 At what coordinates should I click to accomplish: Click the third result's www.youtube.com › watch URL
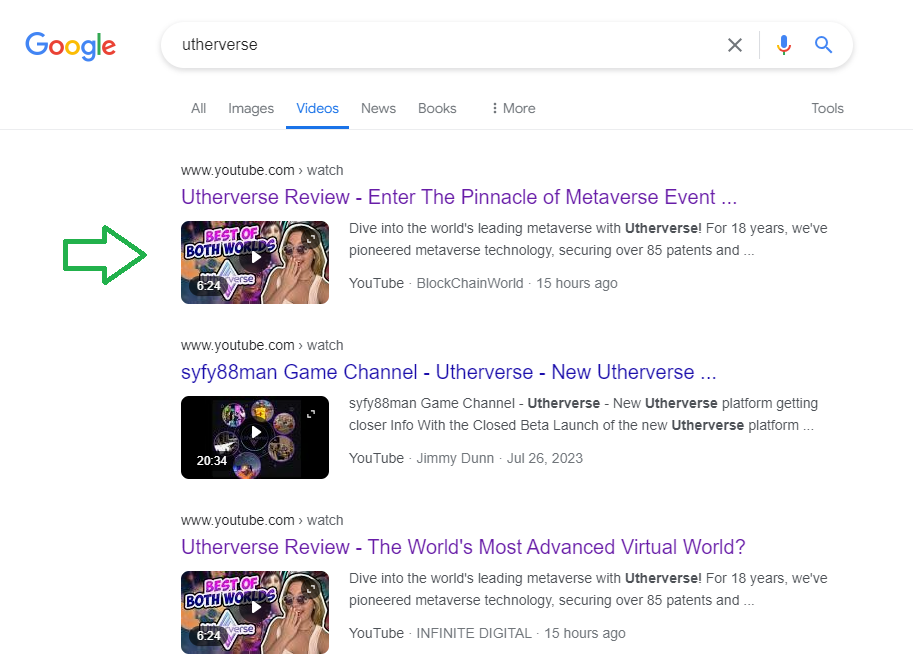pos(262,520)
